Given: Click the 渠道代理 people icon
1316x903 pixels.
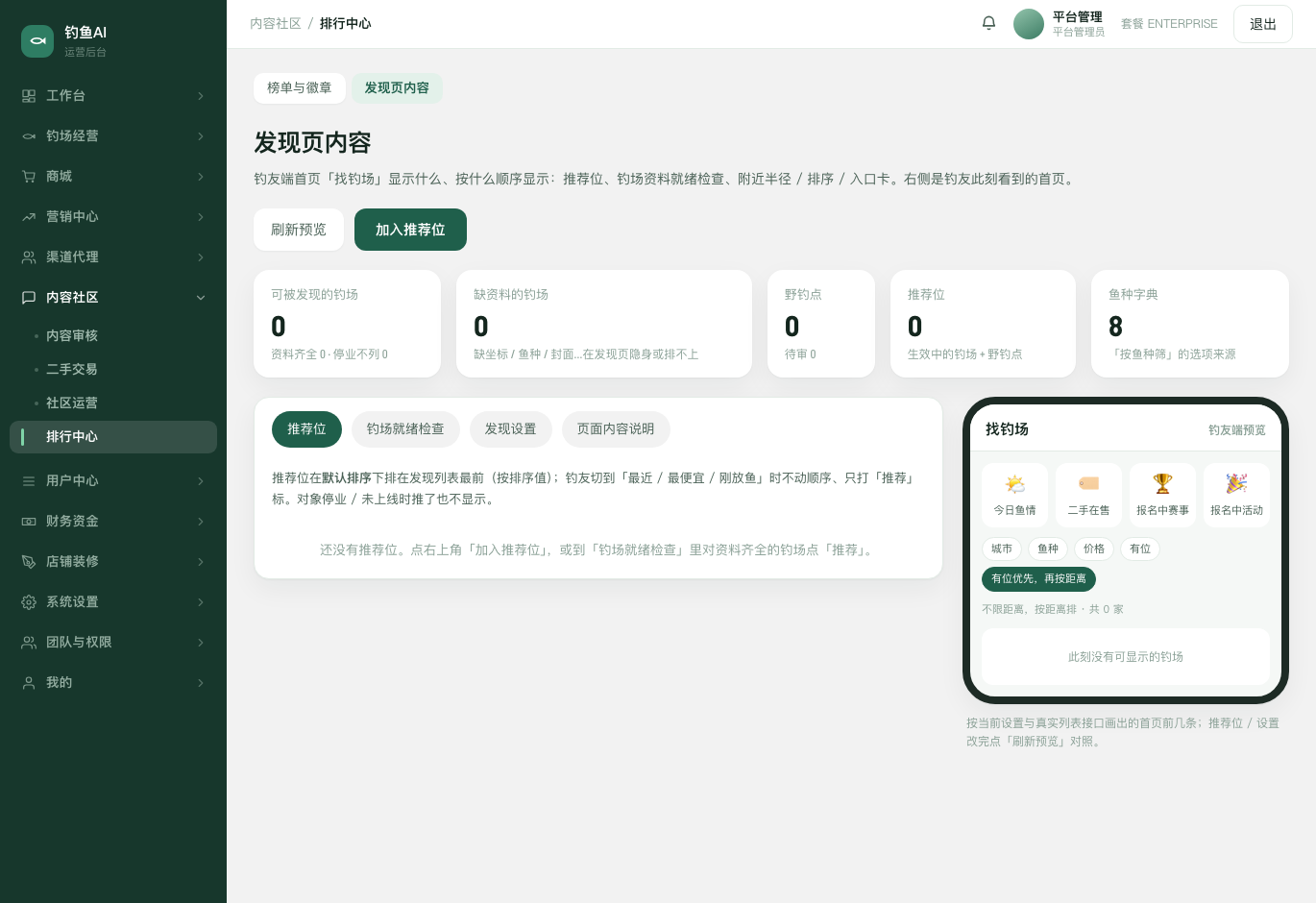Looking at the screenshot, I should click(29, 257).
